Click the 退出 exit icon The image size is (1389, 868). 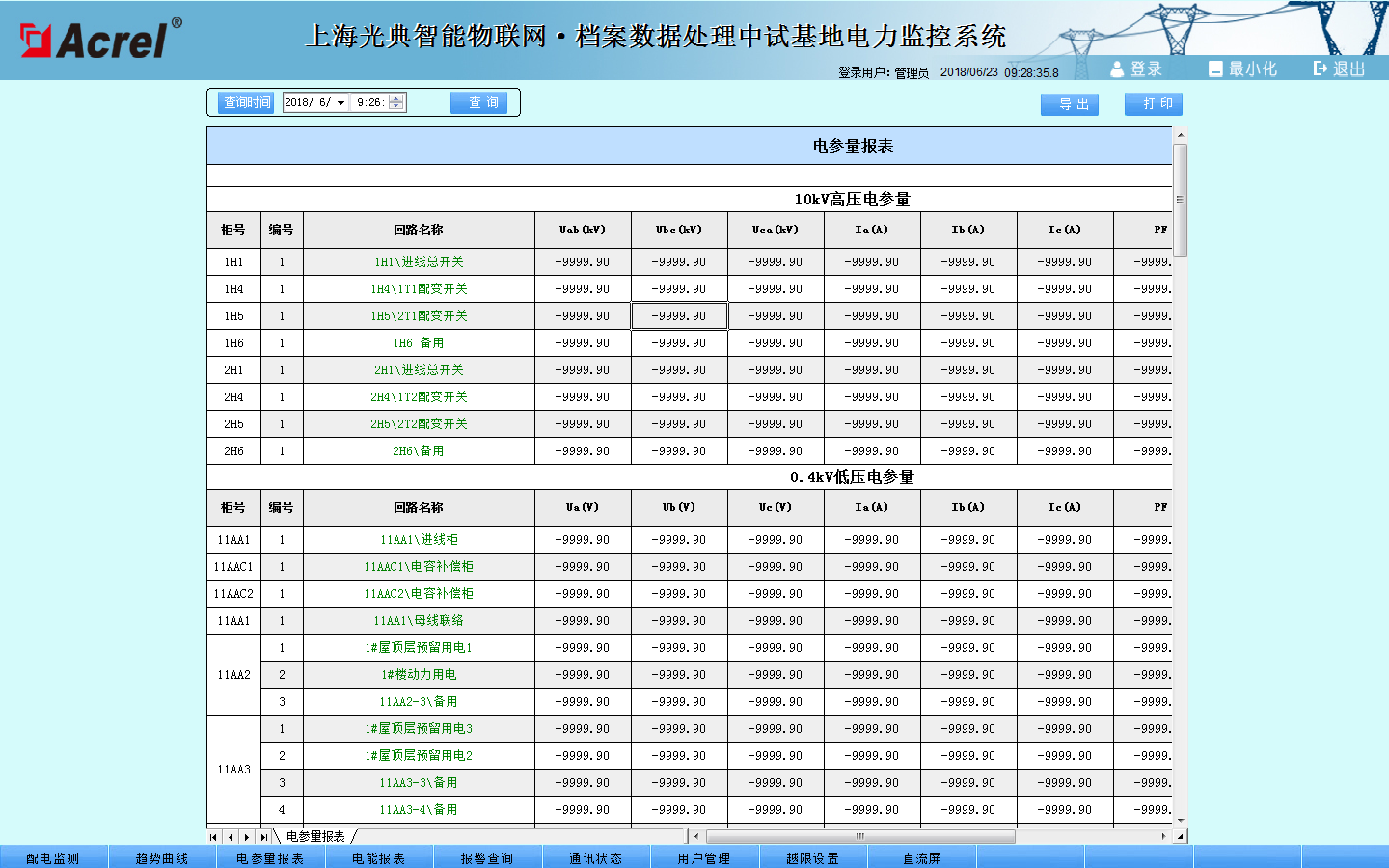pyautogui.click(x=1321, y=68)
